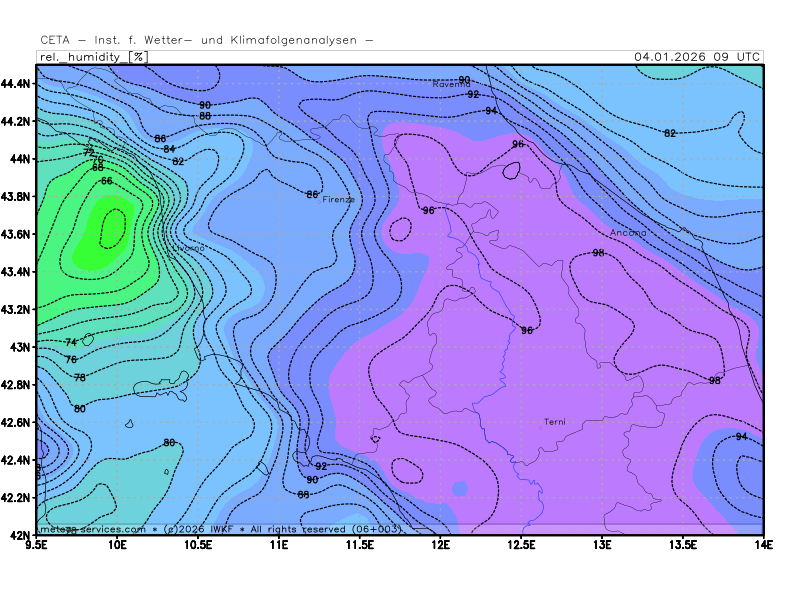Click the 44.4N latitude axis label
800x600 pixels.
click(16, 84)
